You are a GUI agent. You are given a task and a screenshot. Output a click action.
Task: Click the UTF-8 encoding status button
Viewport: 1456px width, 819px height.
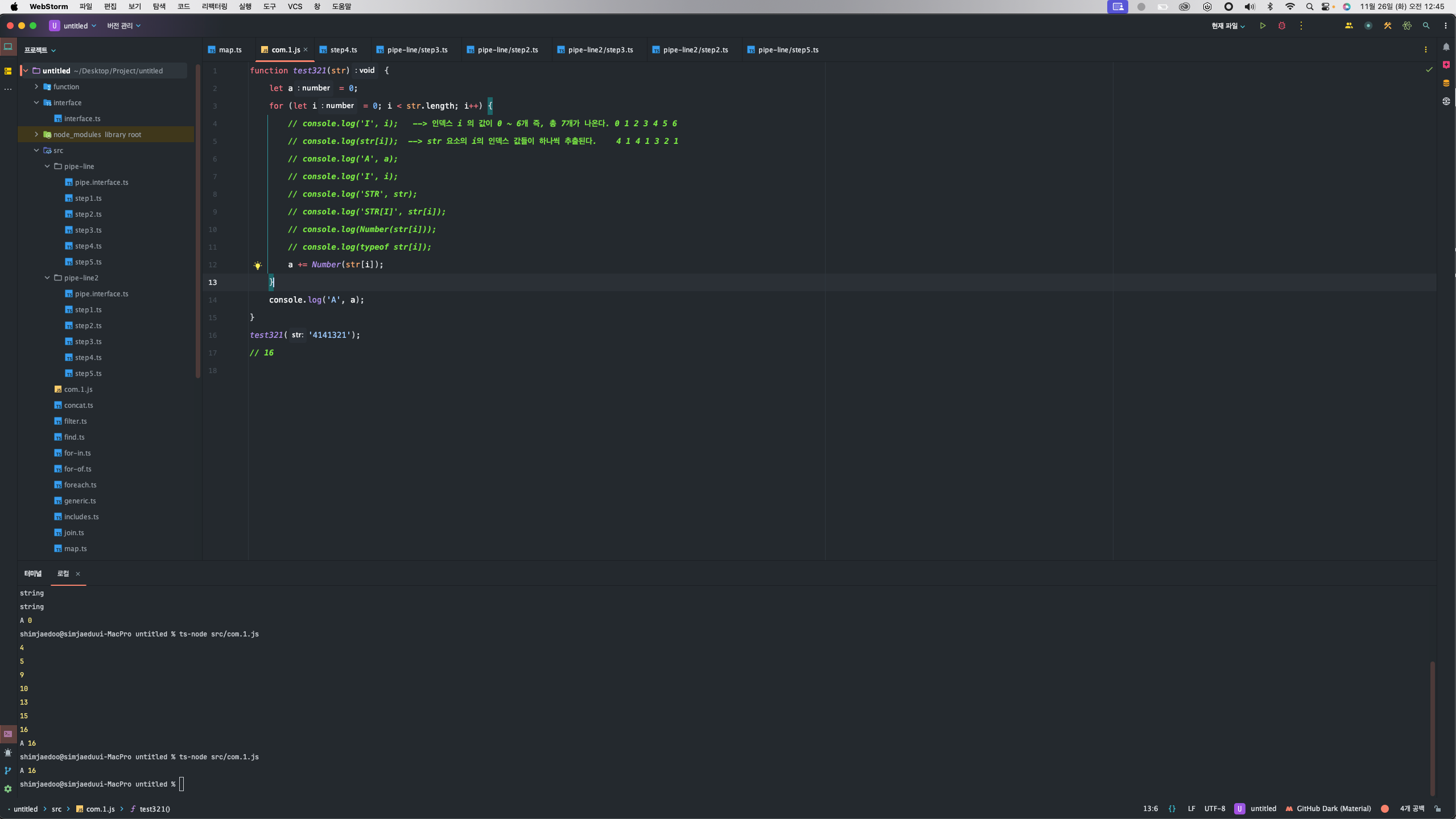click(x=1214, y=809)
